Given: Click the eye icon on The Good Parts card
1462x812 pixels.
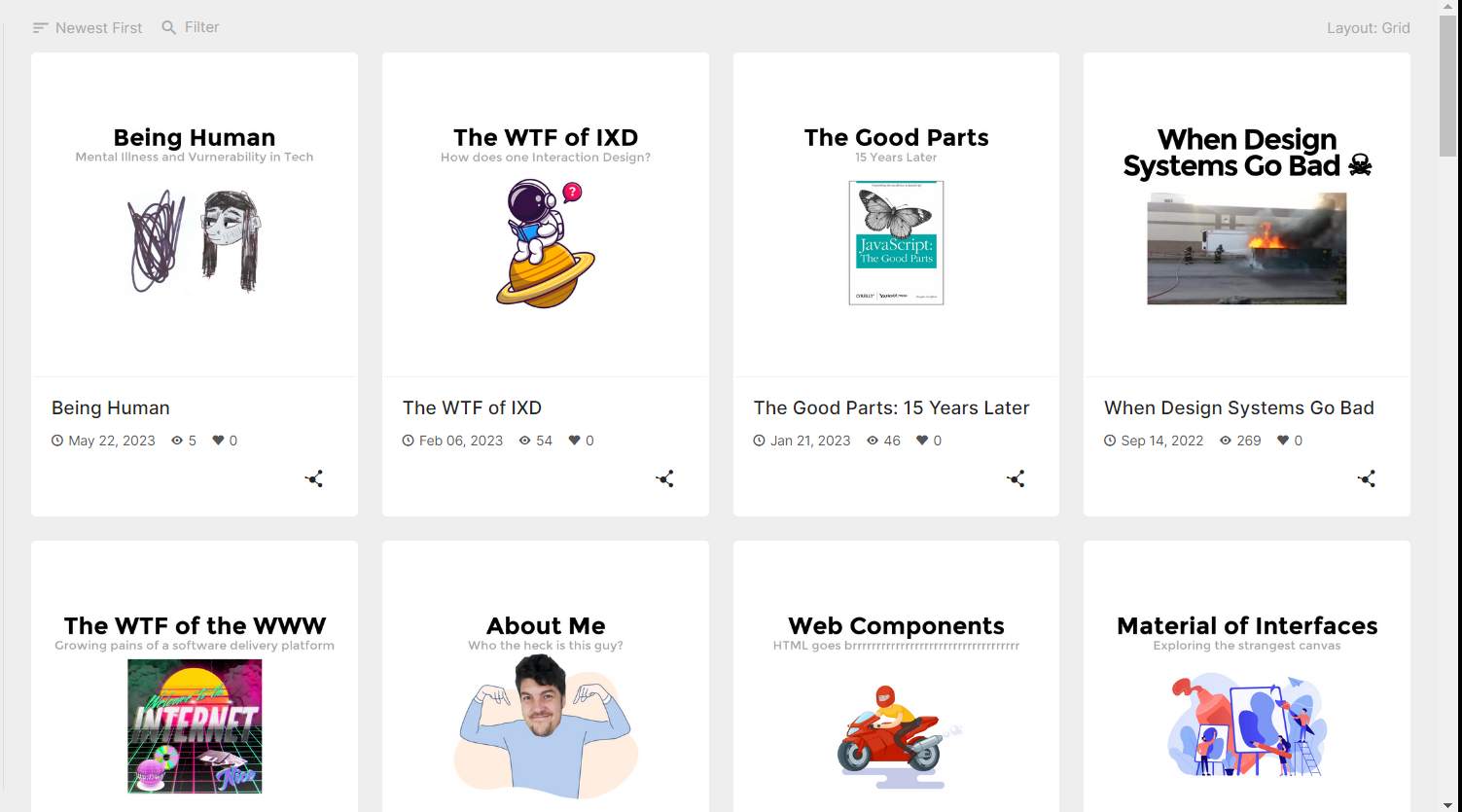Looking at the screenshot, I should point(873,441).
